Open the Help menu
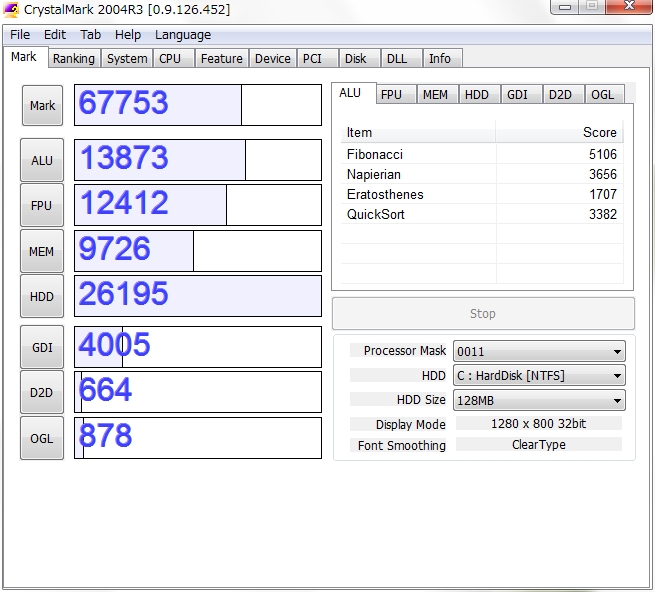655x592 pixels. tap(128, 35)
